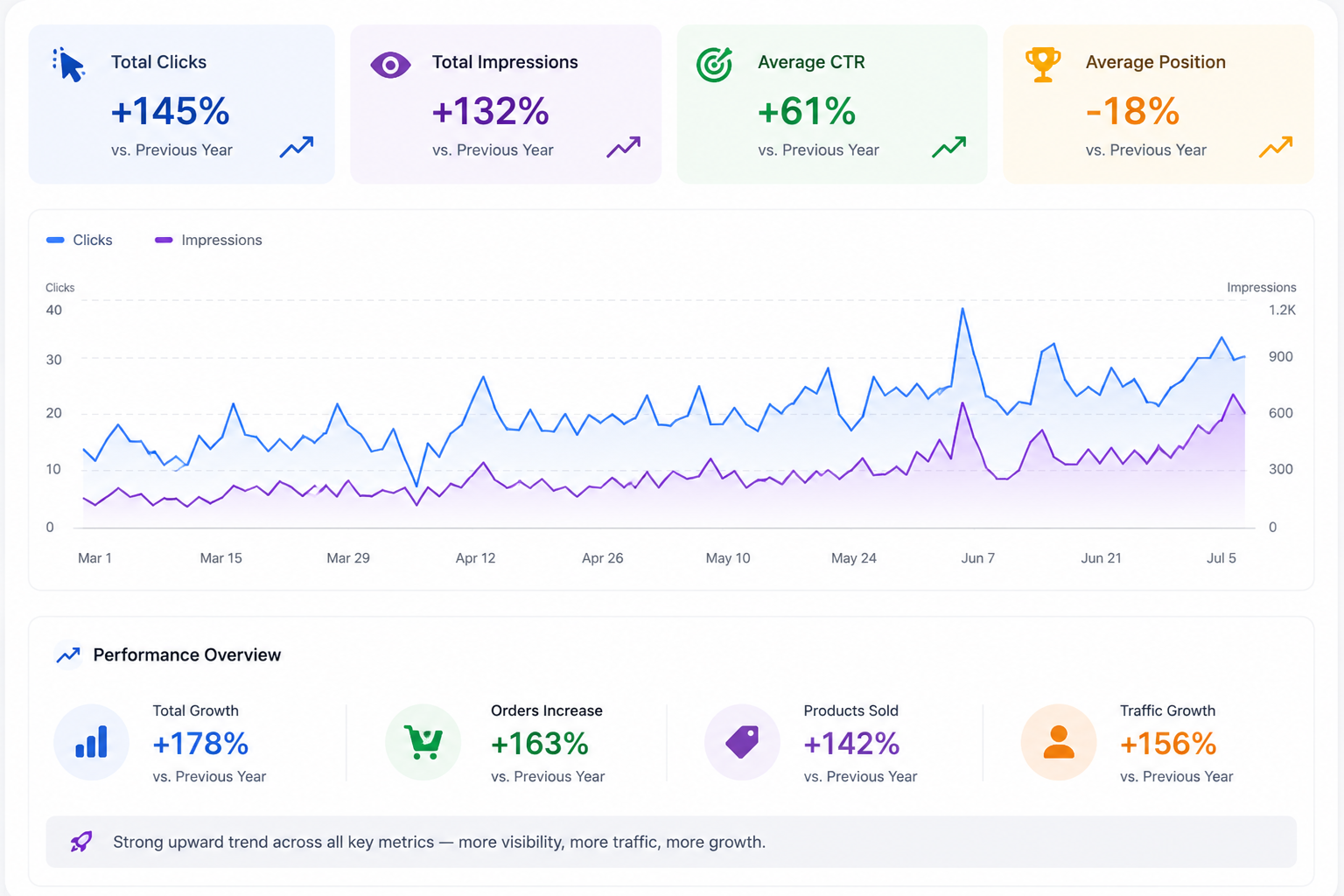Viewport: 1344px width, 896px height.
Task: Toggle the Clicks series in chart legend
Action: point(80,240)
